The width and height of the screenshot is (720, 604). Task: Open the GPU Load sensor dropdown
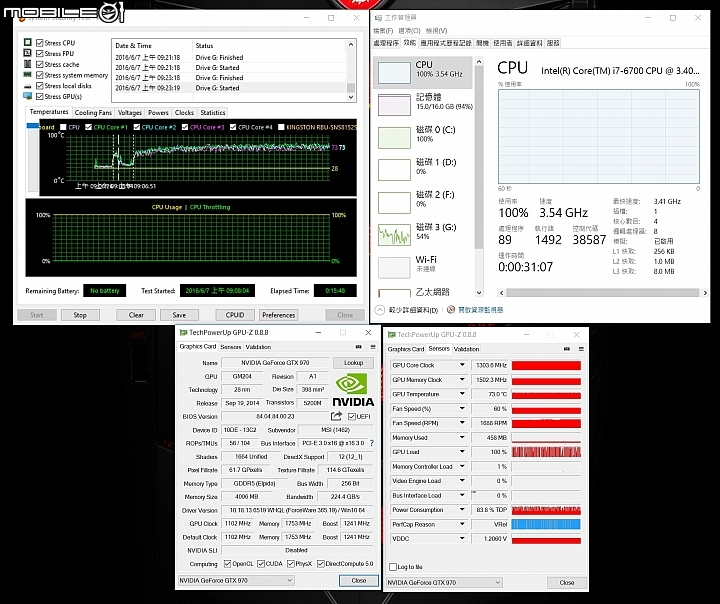[x=462, y=452]
